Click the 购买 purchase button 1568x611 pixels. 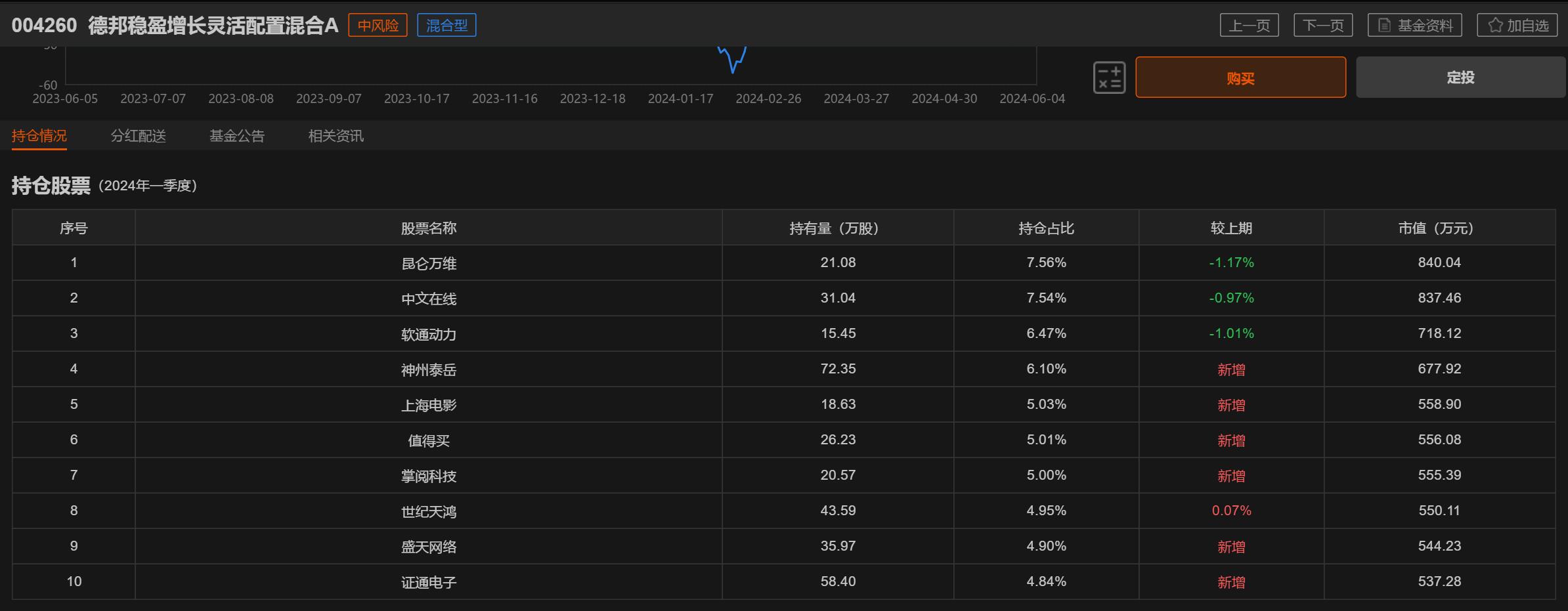[x=1240, y=77]
